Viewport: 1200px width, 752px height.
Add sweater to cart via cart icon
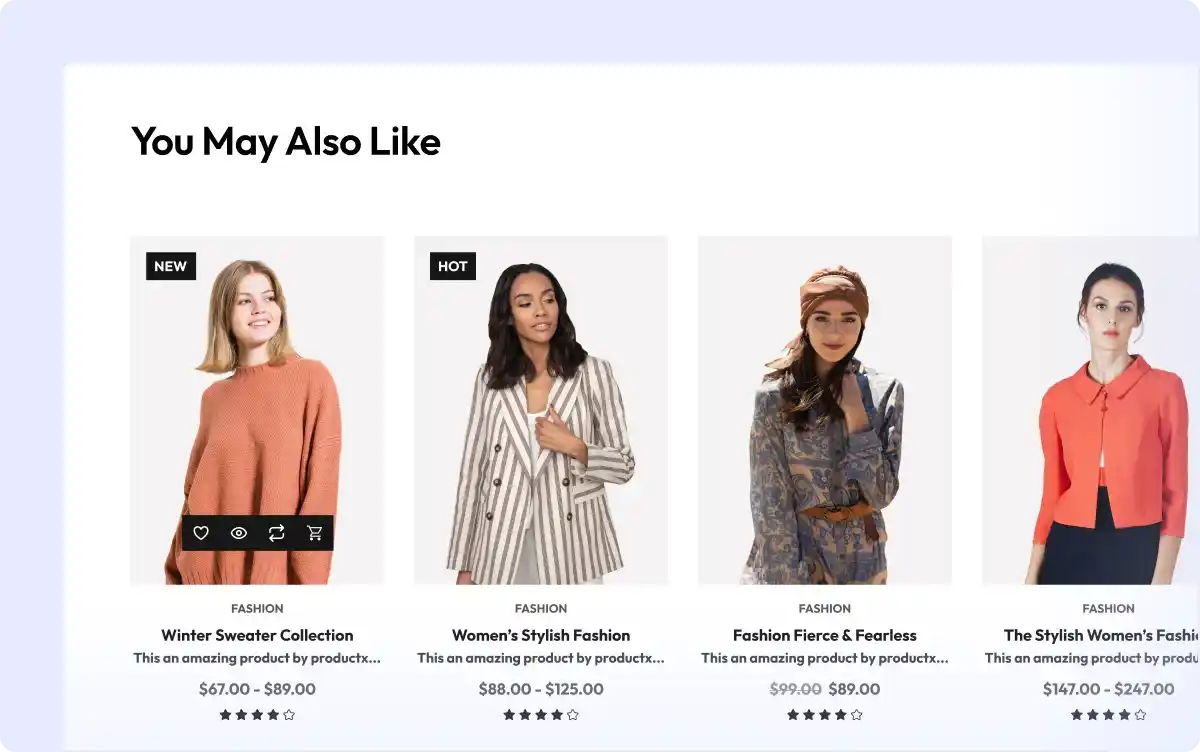tap(315, 533)
